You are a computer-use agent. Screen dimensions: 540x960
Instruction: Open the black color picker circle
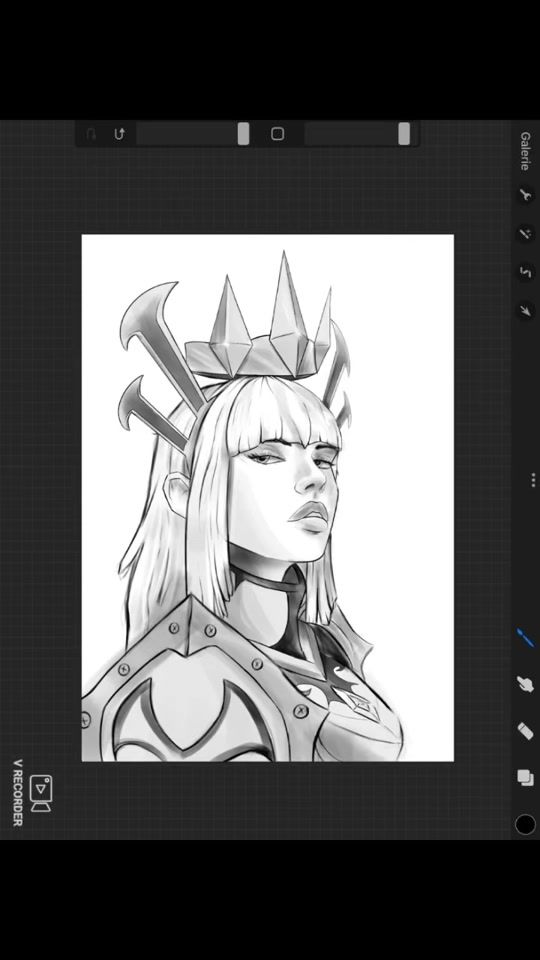point(525,824)
